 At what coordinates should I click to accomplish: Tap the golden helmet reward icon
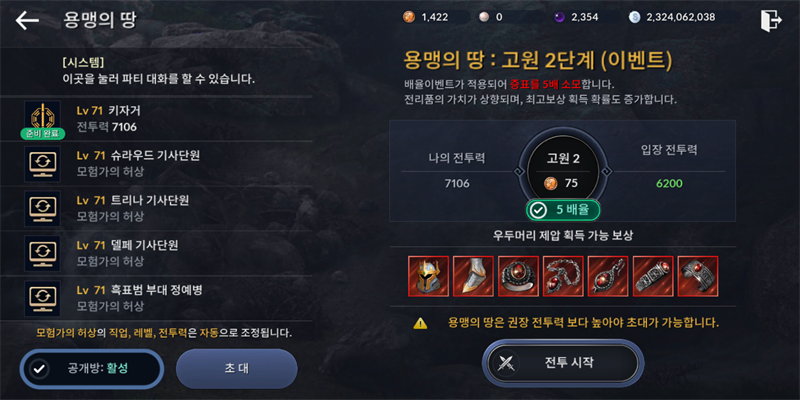[429, 276]
